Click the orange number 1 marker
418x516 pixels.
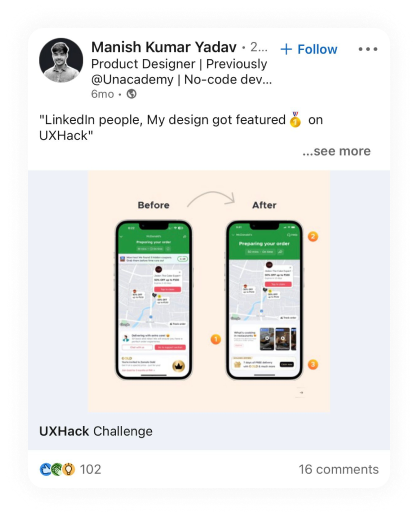tap(216, 339)
